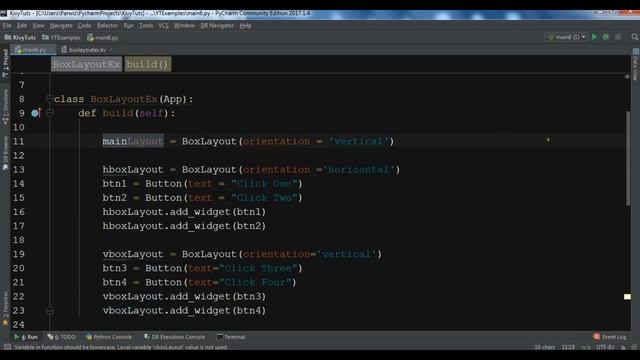Viewport: 640px width, 360px height.
Task: Click 'Click Three' string on line 20
Action: (x=258, y=268)
